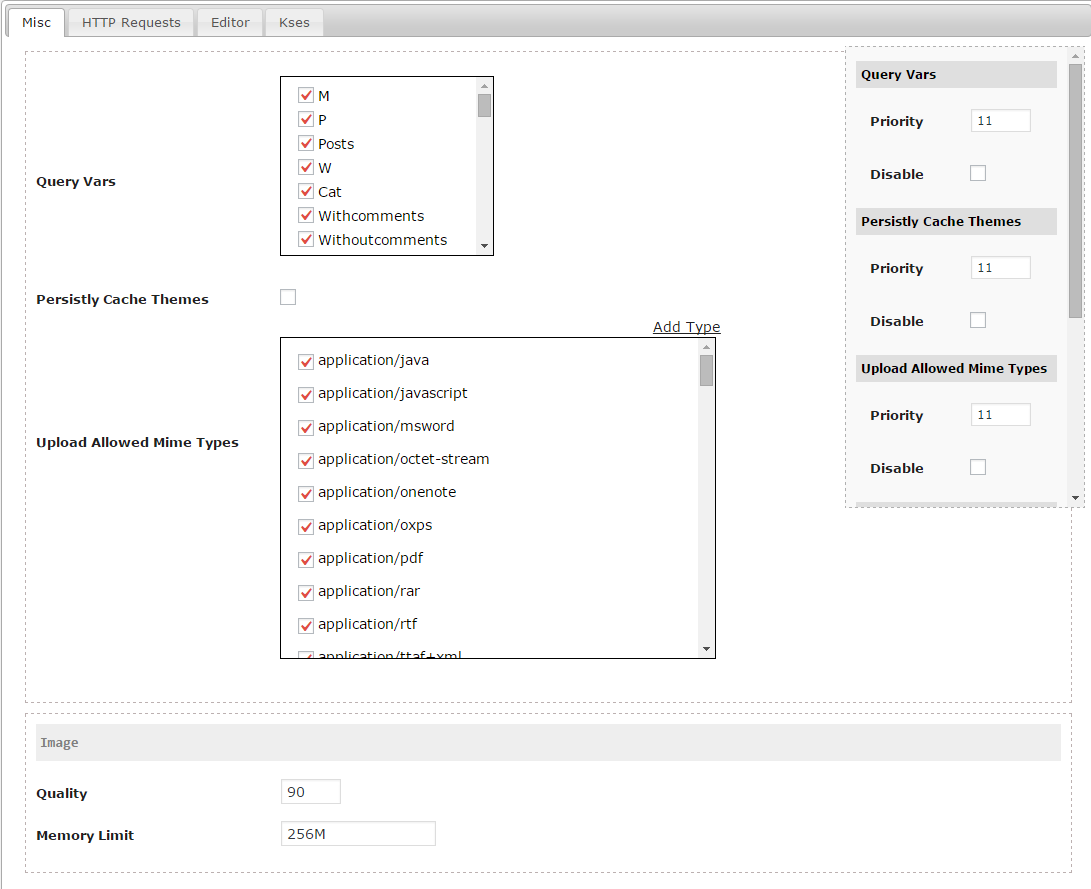This screenshot has height=889, width=1091.
Task: Uncheck the Cat query var
Action: [305, 191]
